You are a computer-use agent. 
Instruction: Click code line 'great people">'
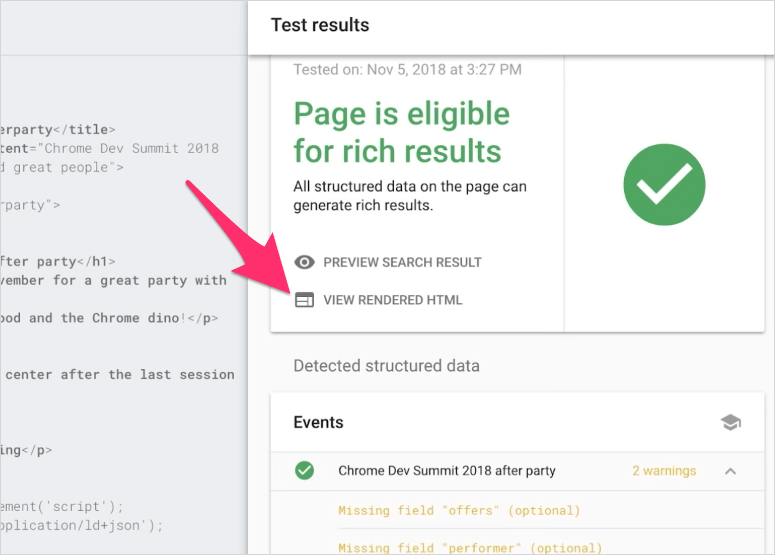click(x=62, y=168)
